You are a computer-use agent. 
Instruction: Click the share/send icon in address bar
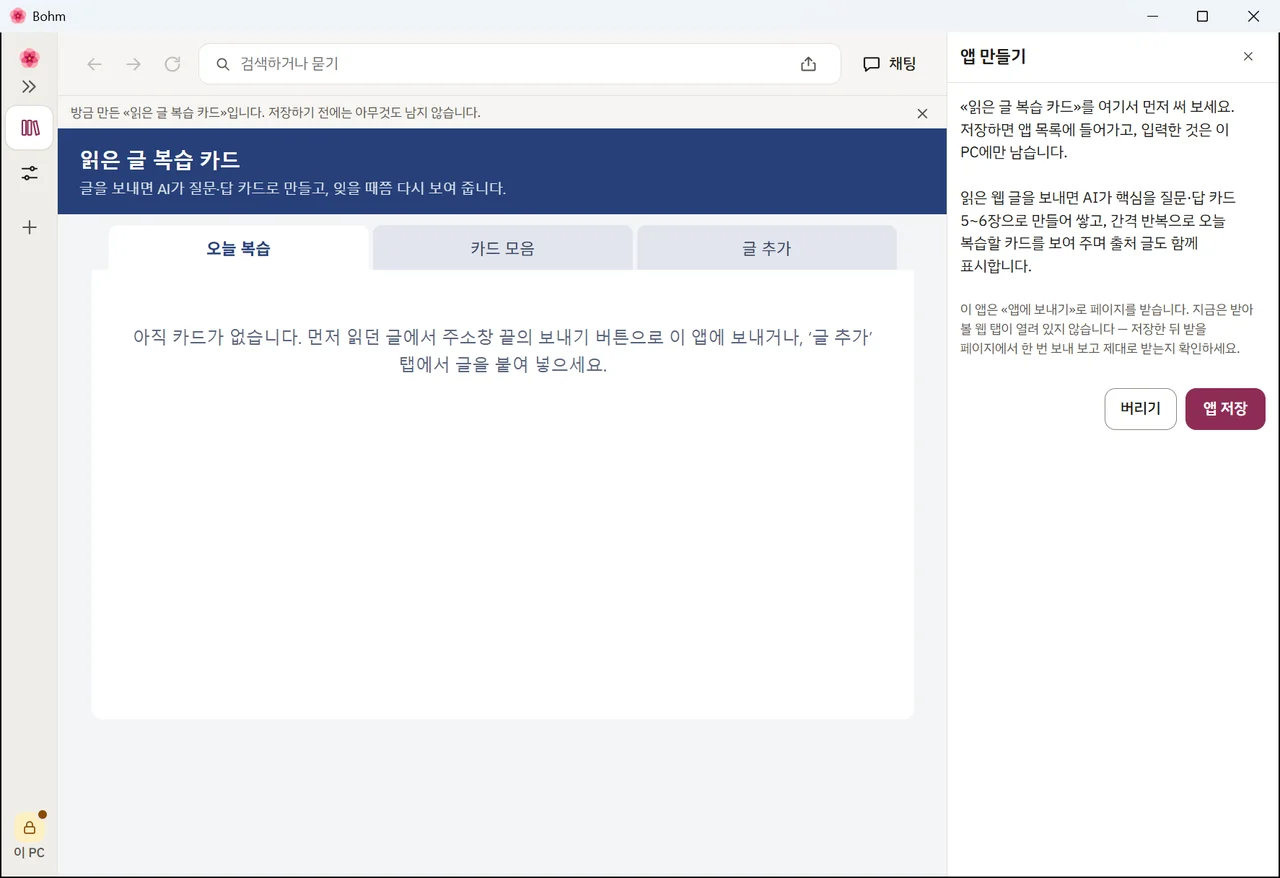808,64
